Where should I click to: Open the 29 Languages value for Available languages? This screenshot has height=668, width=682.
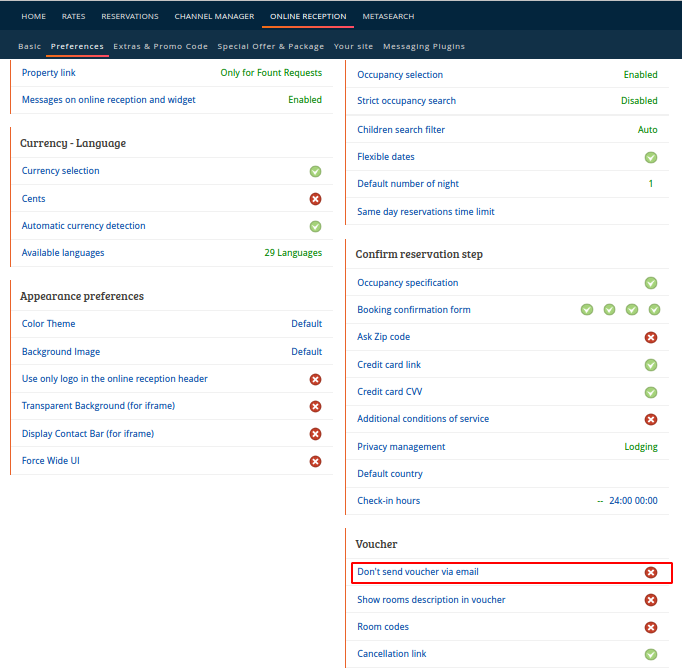coord(293,253)
